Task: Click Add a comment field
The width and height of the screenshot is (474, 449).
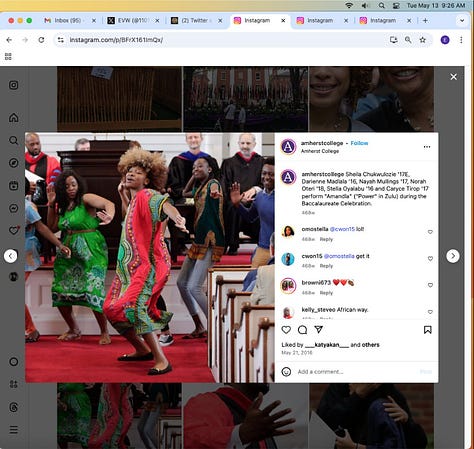Action: pos(357,371)
